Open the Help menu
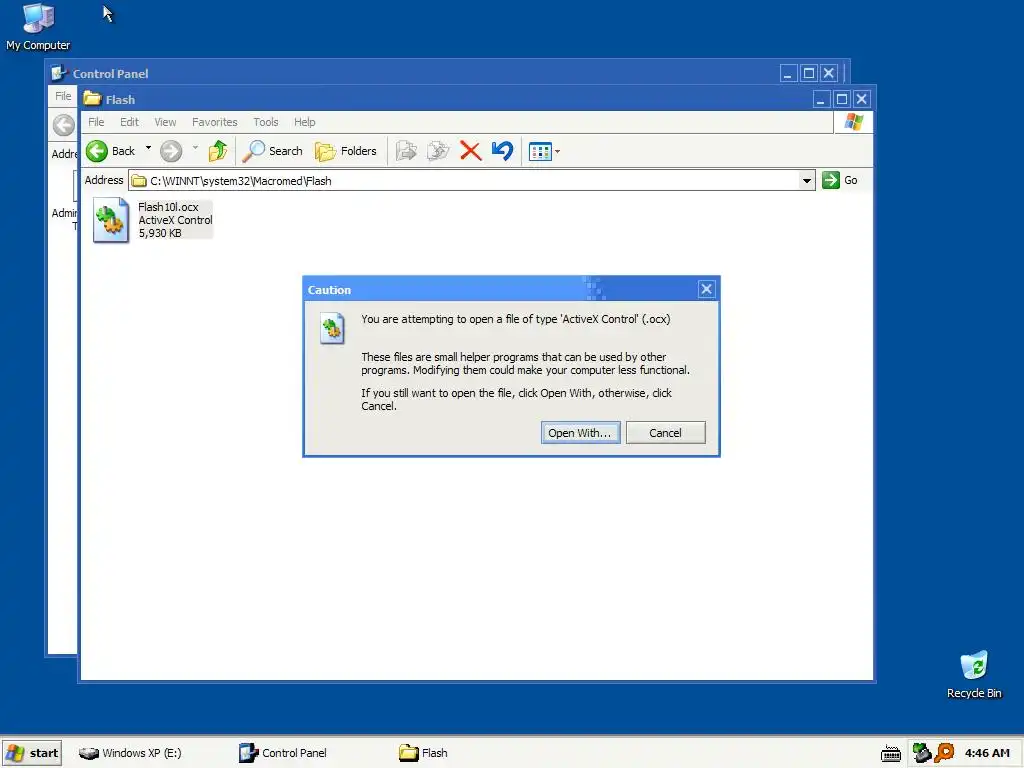This screenshot has height=768, width=1024. click(304, 122)
